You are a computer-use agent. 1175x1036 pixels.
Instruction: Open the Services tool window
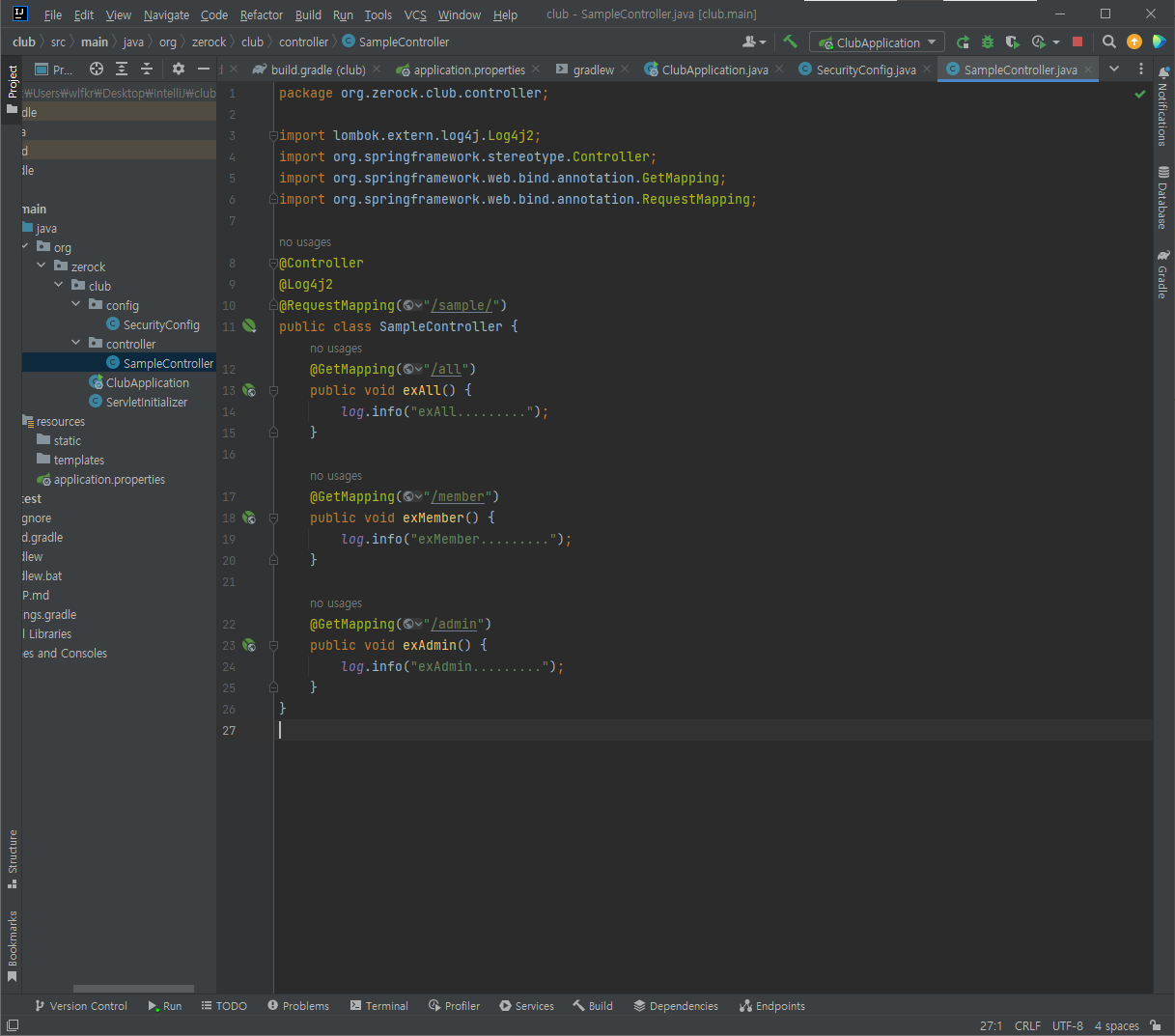click(x=527, y=1006)
